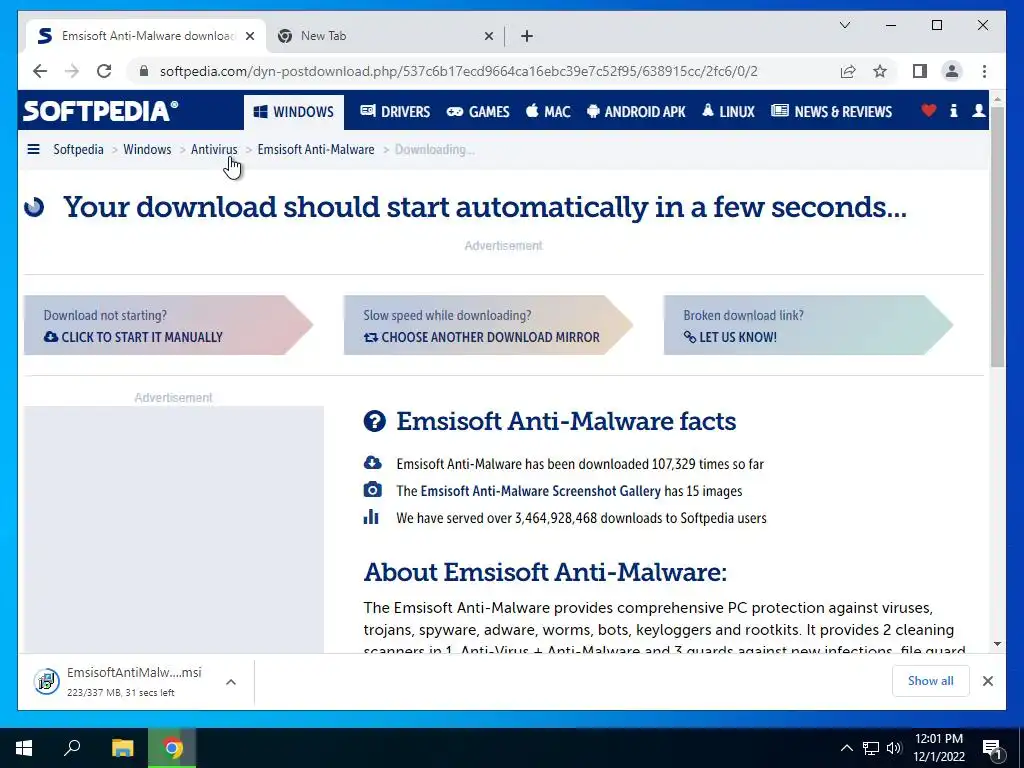Reload the Softpedia page

(104, 71)
